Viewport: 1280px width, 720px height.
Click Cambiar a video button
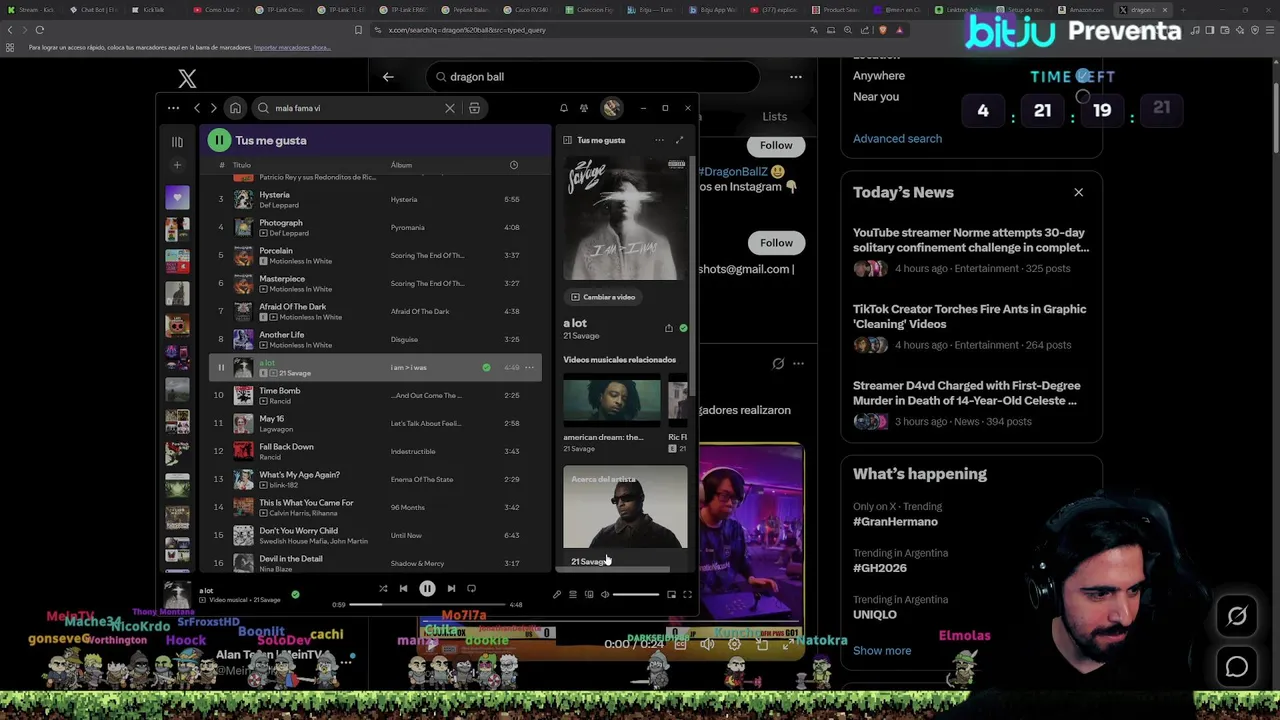tap(603, 297)
